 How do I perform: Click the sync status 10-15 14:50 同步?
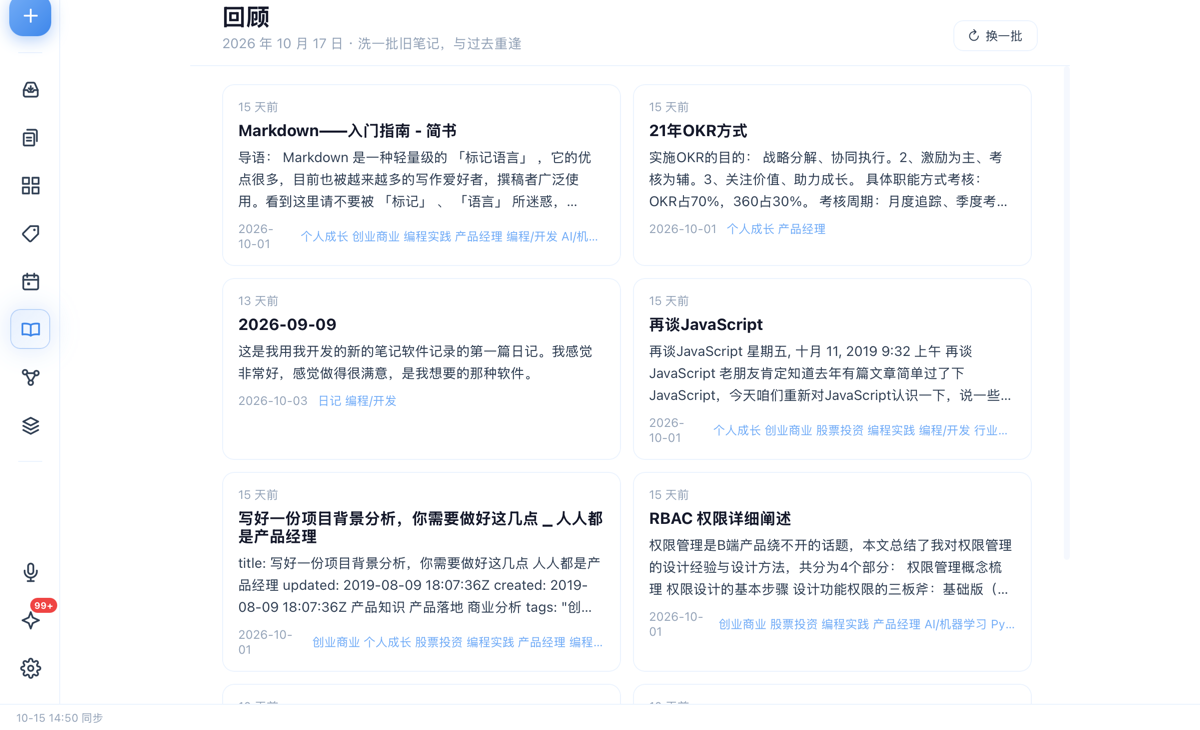(x=60, y=718)
